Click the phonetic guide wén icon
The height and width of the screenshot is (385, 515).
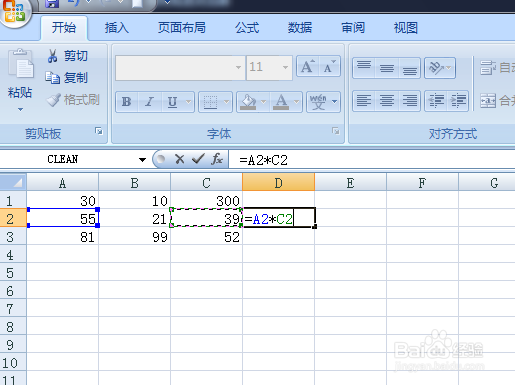tap(318, 102)
